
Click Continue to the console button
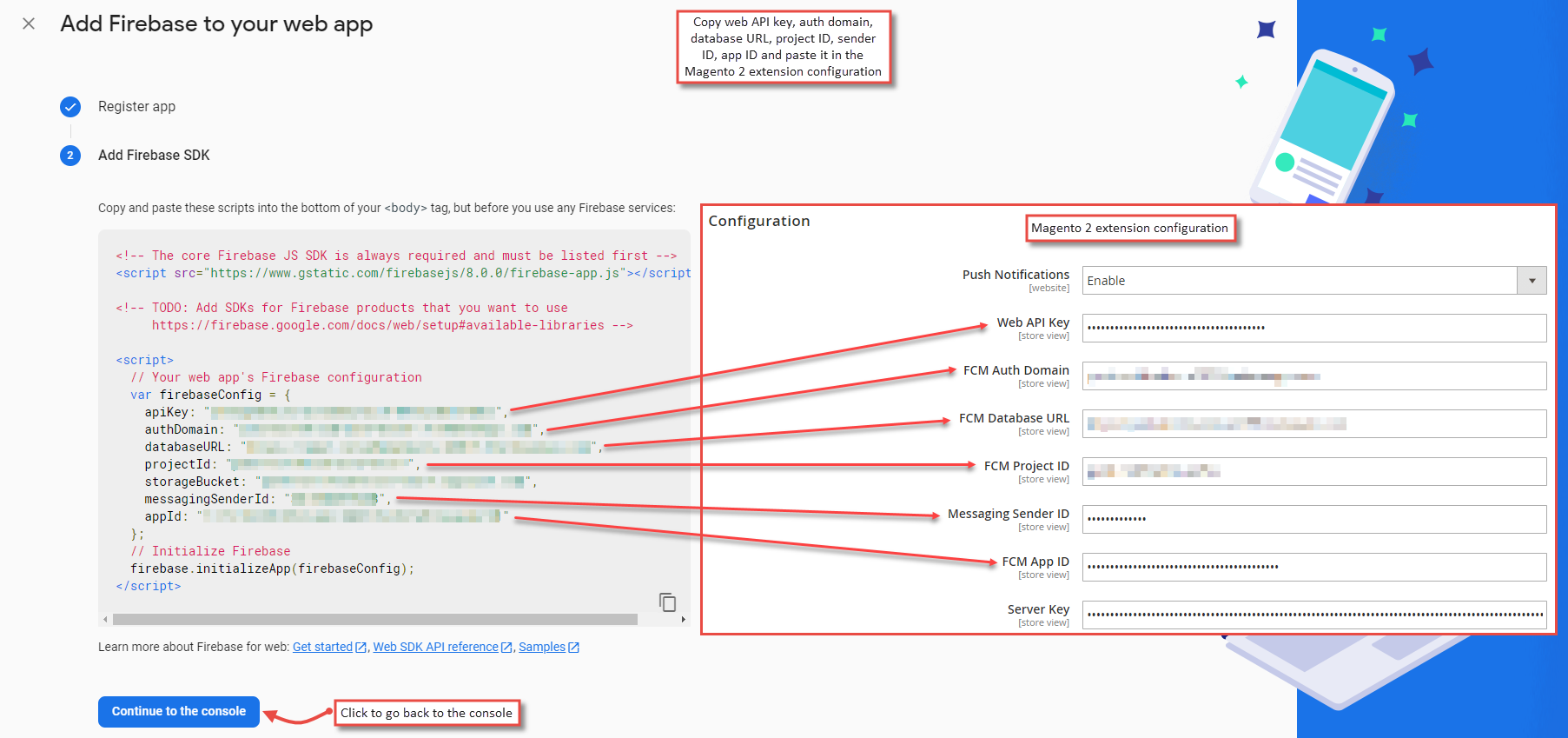click(179, 711)
